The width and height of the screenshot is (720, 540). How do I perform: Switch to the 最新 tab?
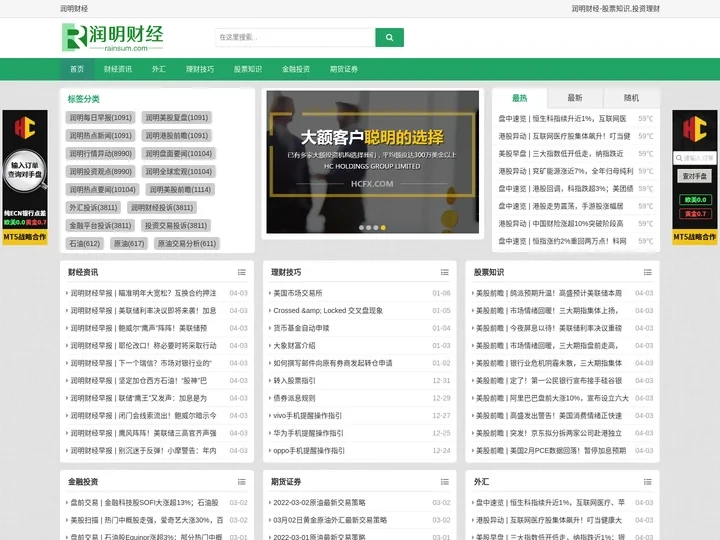pyautogui.click(x=575, y=98)
